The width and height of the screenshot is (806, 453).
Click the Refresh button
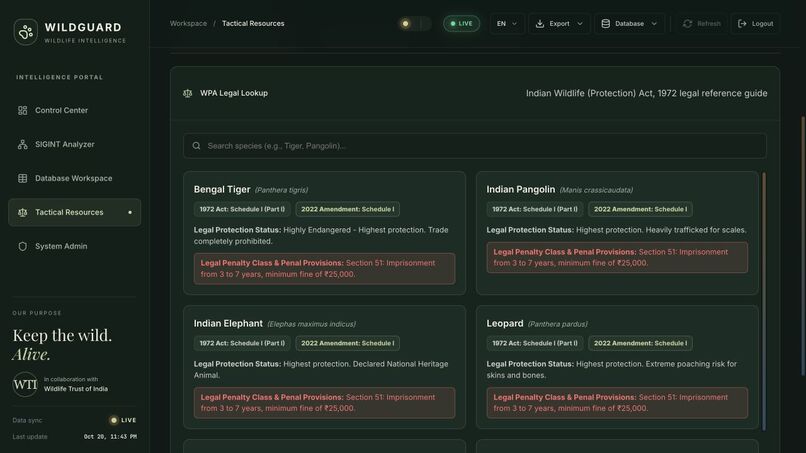tap(702, 24)
